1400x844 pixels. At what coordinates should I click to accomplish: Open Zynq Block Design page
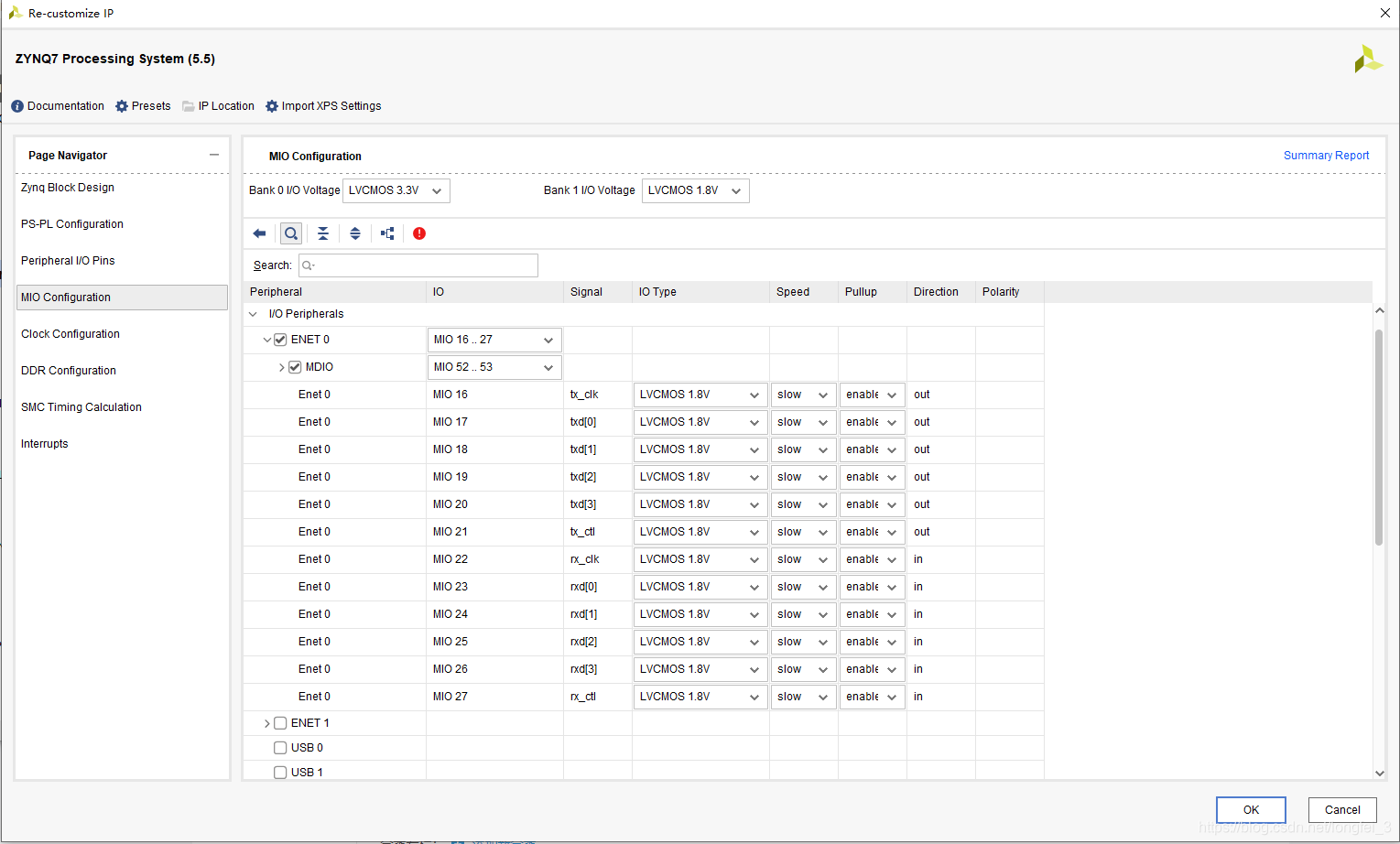(x=68, y=188)
